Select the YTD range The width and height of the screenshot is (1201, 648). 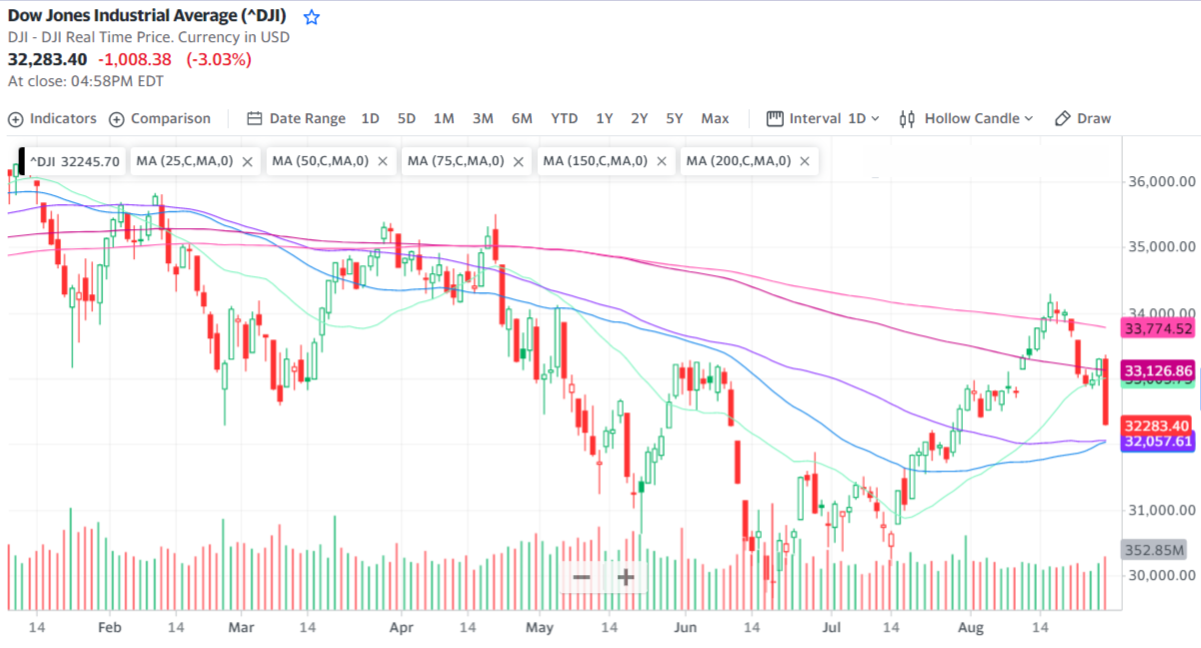(x=564, y=118)
